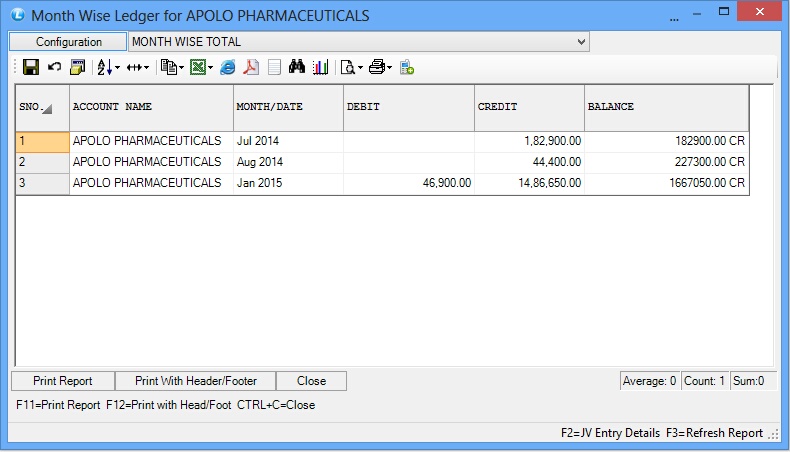Screen dimensions: 790x452
Task: Export the report using the Excel icon
Action: (x=198, y=67)
